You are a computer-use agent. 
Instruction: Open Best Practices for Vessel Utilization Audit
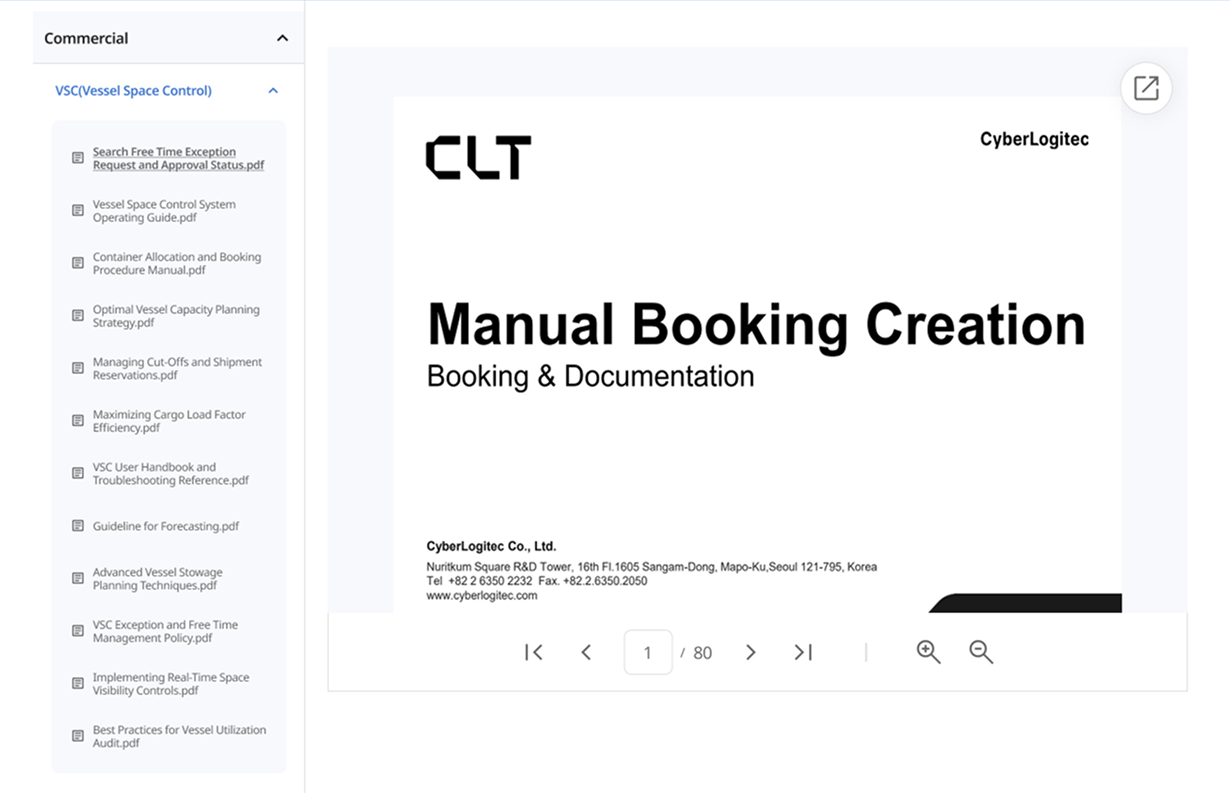[x=179, y=736]
